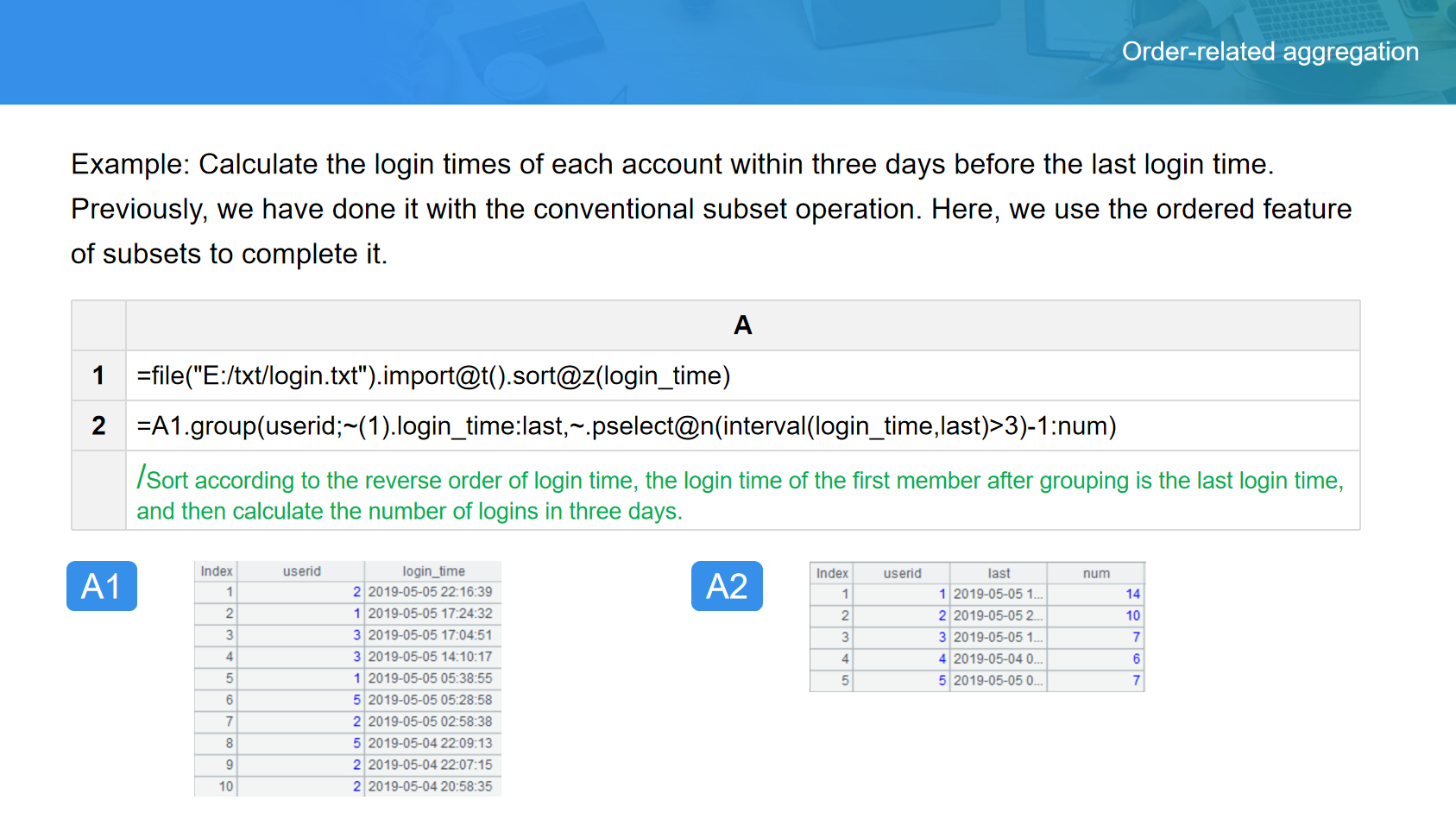The height and width of the screenshot is (819, 1456).
Task: Click the userid column header in A2 table
Action: [902, 573]
